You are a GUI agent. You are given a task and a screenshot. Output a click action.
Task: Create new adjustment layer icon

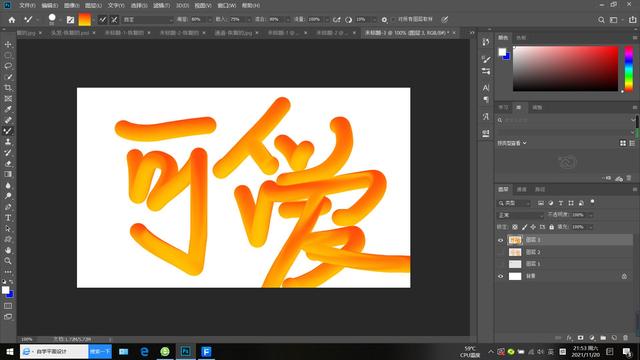click(x=592, y=338)
